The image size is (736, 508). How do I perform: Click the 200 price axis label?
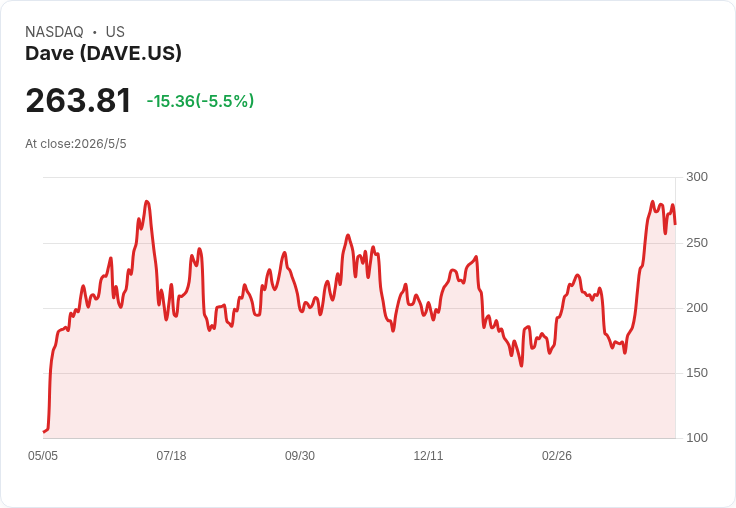coord(697,308)
